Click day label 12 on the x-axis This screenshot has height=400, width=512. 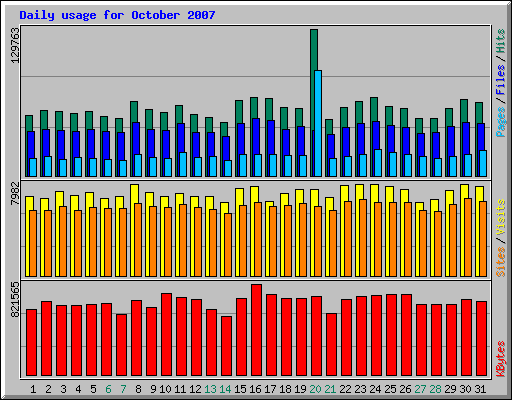(x=195, y=389)
